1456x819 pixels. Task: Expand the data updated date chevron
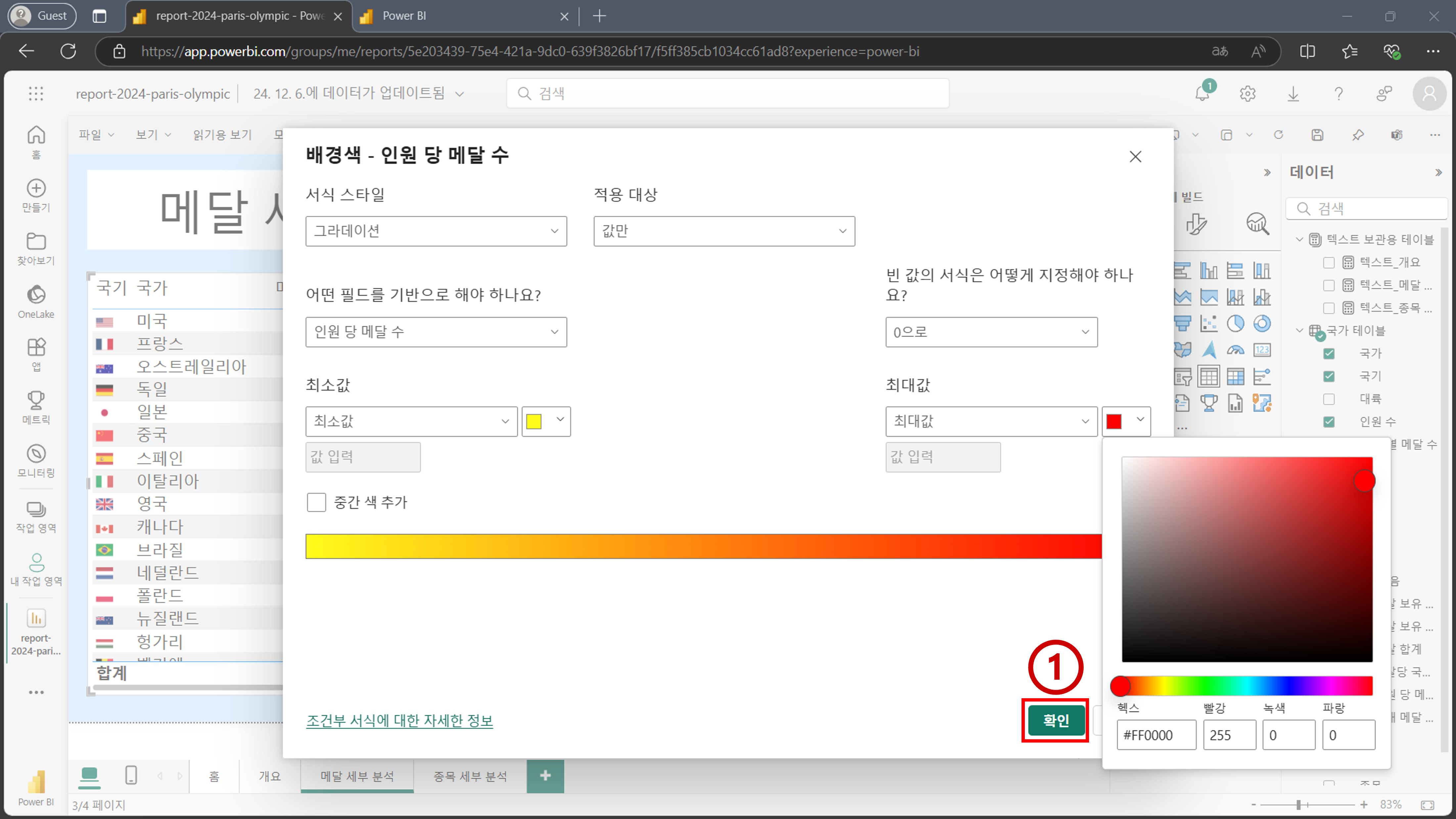coord(460,94)
